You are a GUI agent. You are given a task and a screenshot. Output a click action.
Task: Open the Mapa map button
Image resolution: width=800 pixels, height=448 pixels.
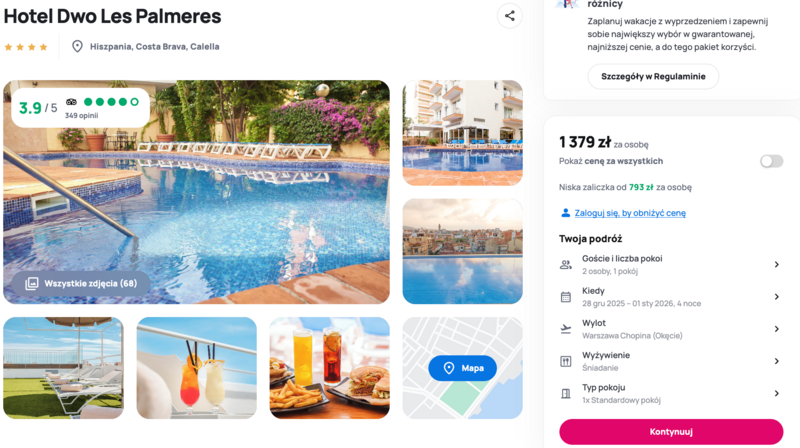coord(462,368)
